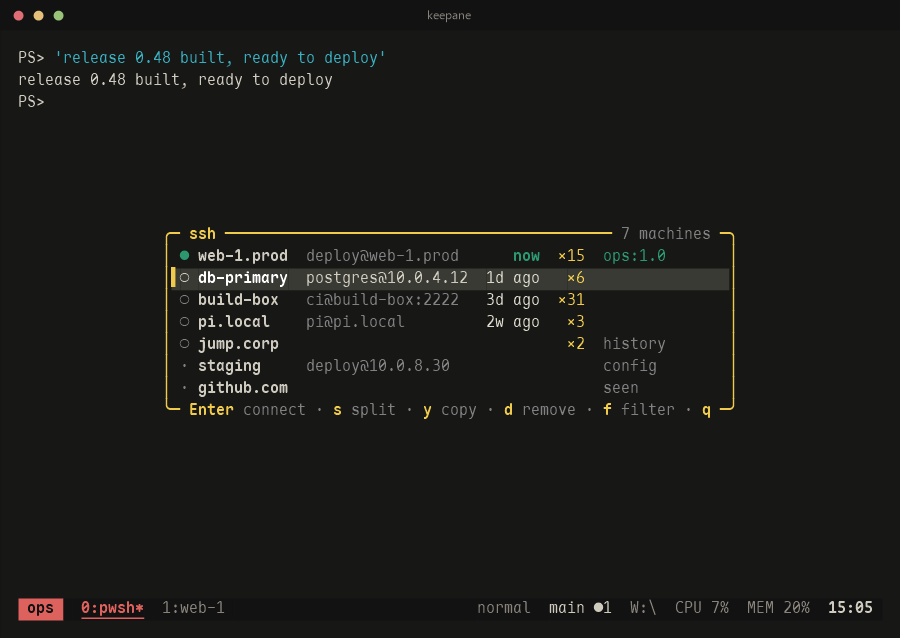Click the status circle beside pi.local
900x638 pixels.
click(x=184, y=321)
